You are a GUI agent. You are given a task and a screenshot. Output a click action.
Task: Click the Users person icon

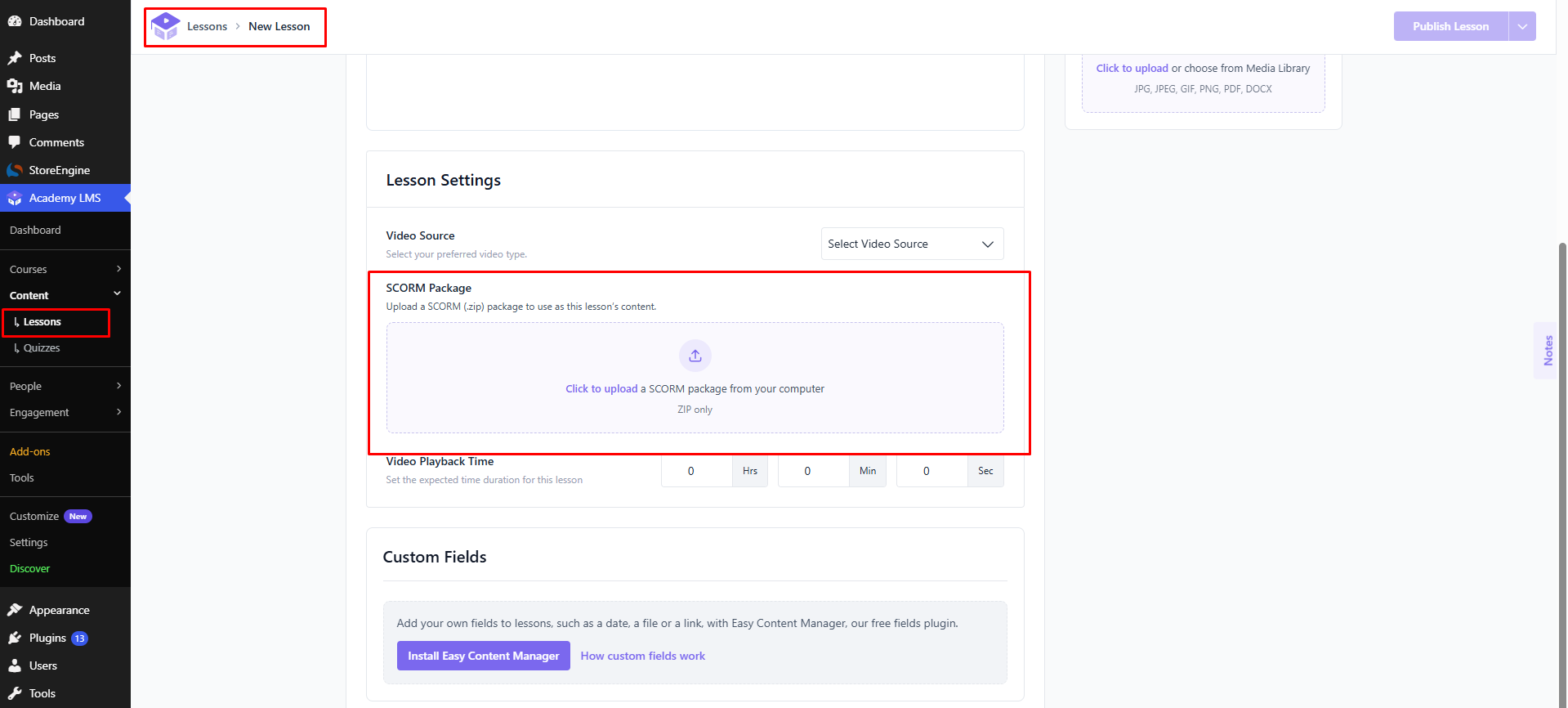coord(15,665)
